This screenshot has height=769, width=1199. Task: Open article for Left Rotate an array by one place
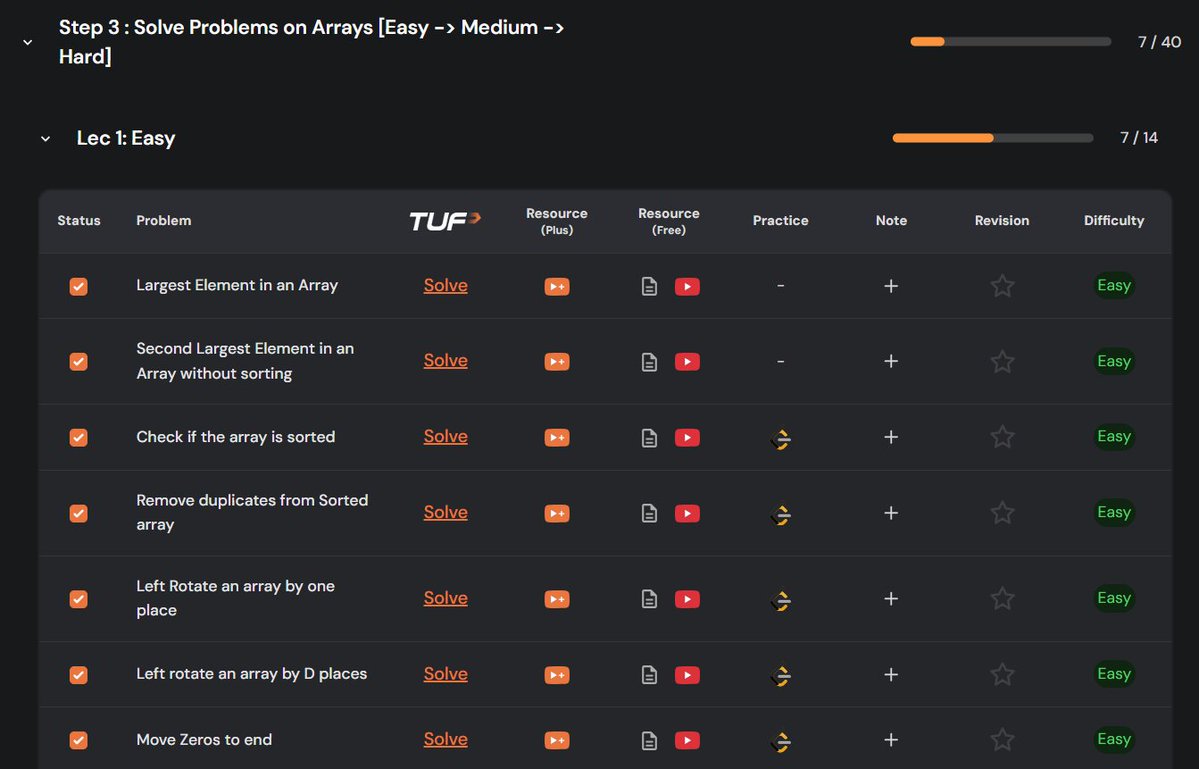tap(649, 599)
